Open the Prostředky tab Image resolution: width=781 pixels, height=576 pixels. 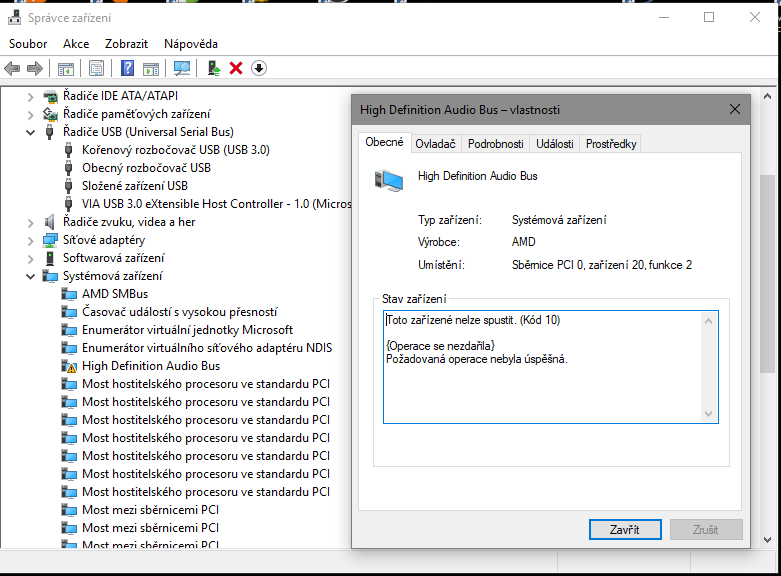coord(611,144)
